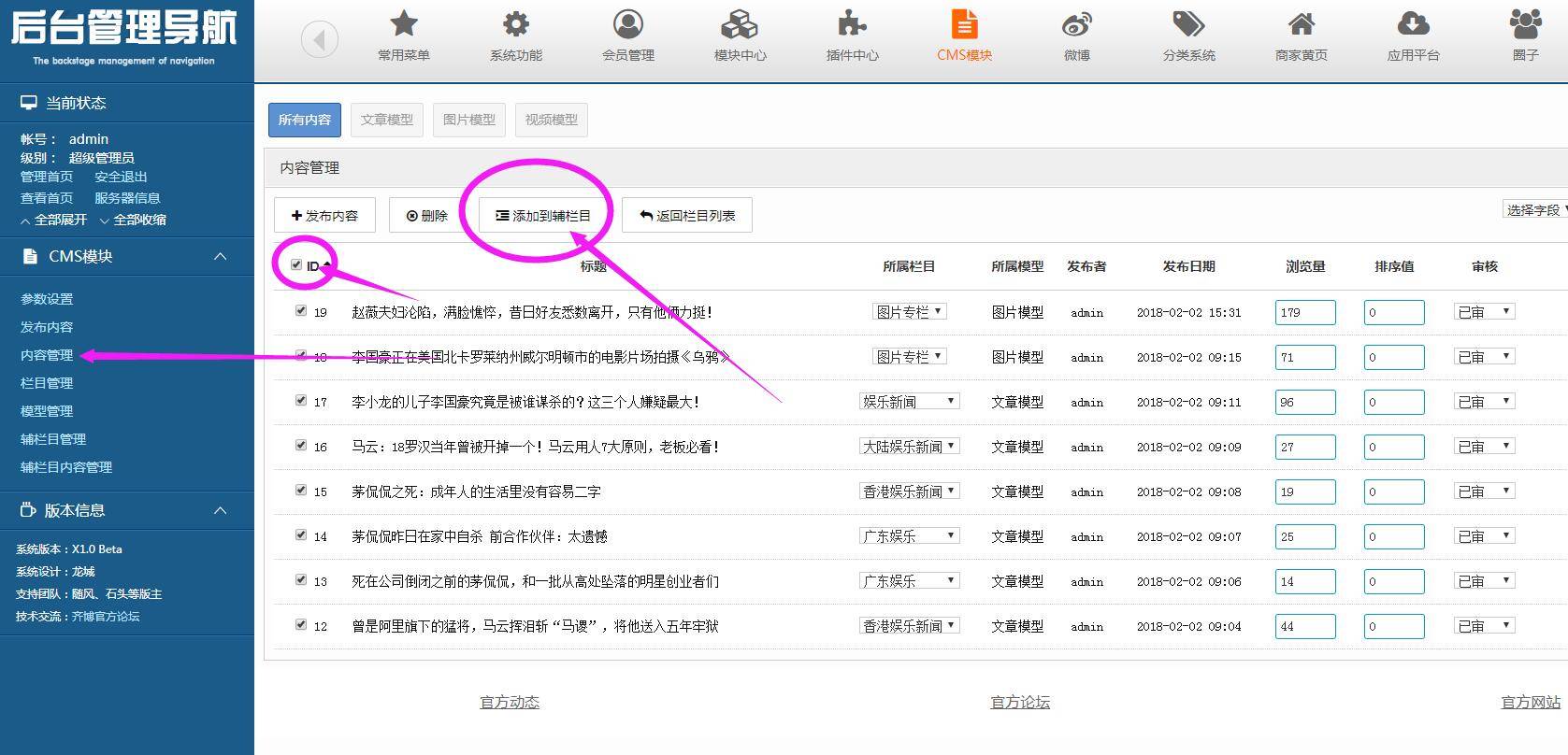Uncheck the checkbox for row ID 19
The width and height of the screenshot is (1568, 755).
coord(301,310)
